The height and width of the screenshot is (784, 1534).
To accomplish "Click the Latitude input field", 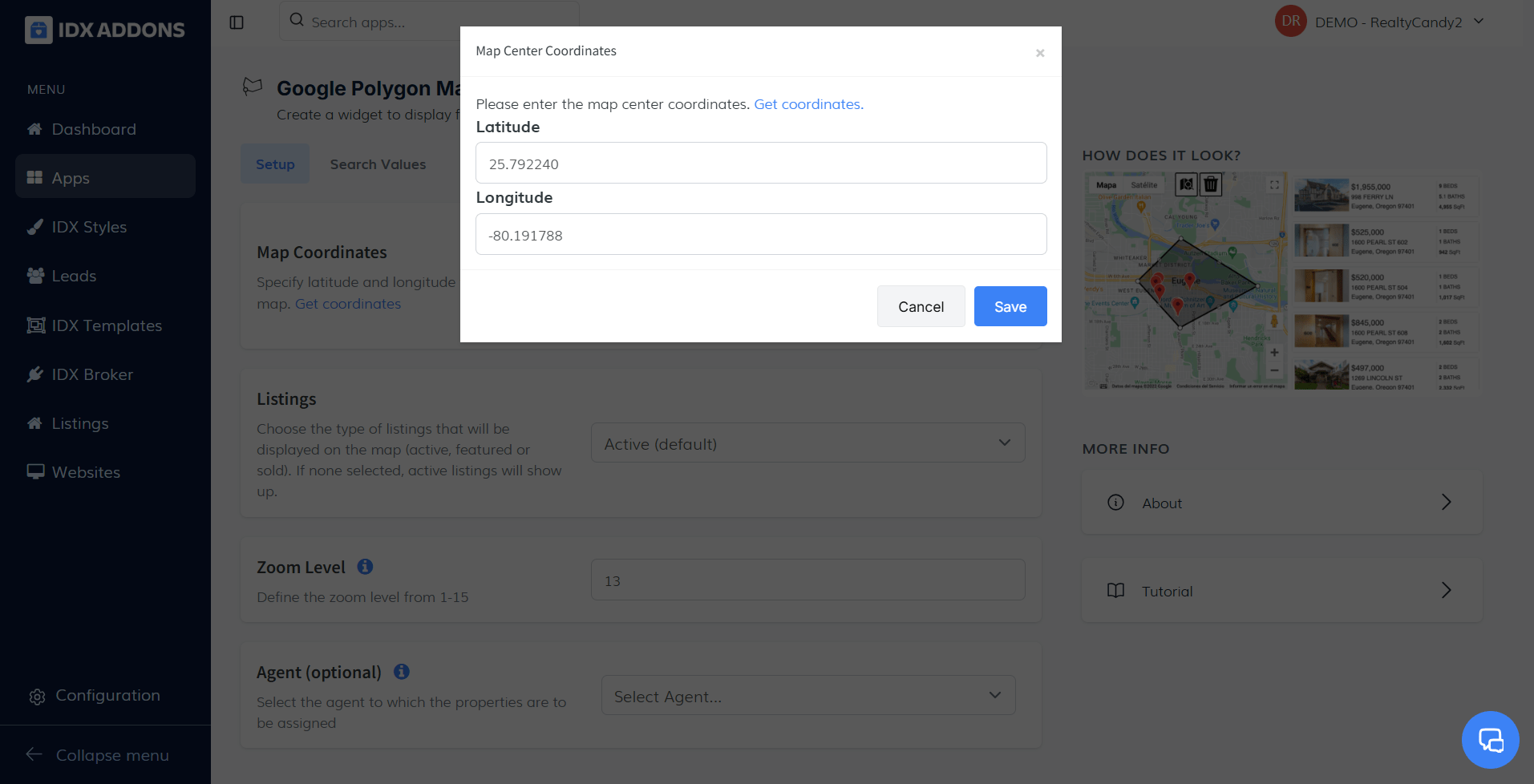I will (x=760, y=164).
